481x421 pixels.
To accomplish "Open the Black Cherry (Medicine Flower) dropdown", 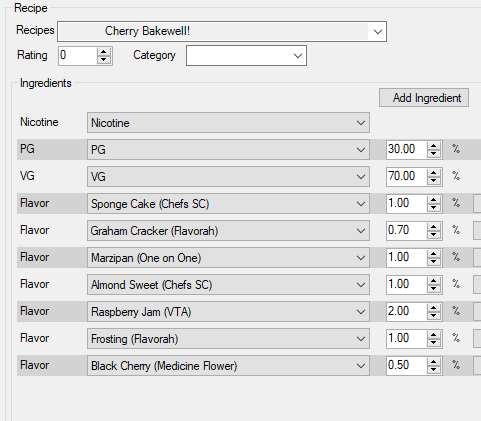I will click(228, 366).
